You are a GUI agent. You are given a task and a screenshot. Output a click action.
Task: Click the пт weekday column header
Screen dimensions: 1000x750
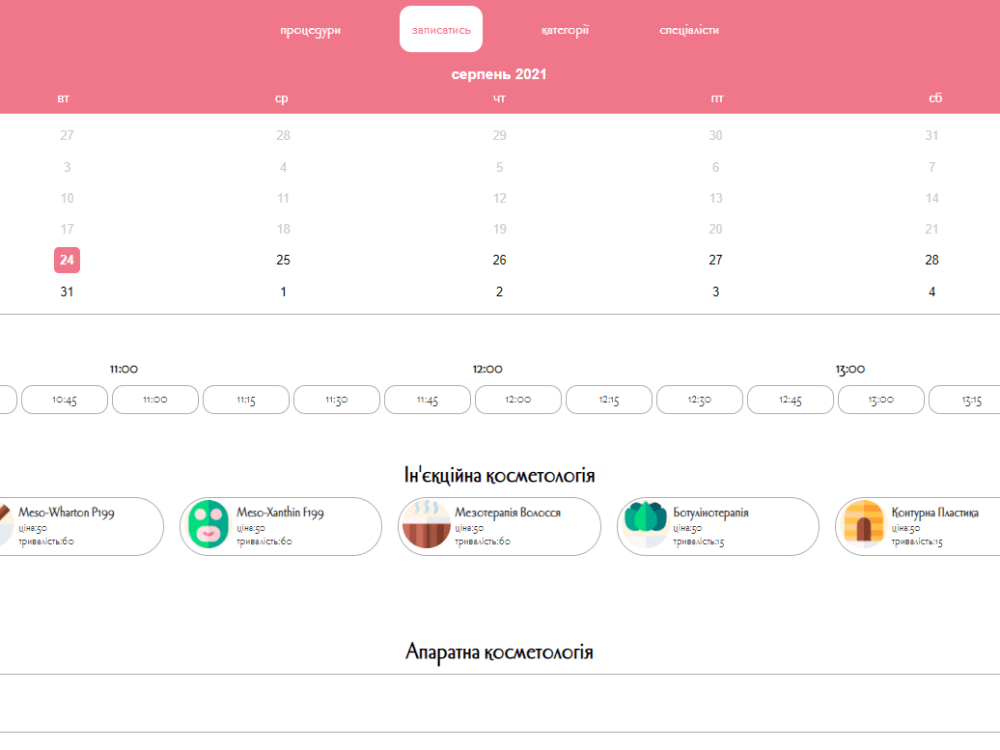pyautogui.click(x=717, y=98)
